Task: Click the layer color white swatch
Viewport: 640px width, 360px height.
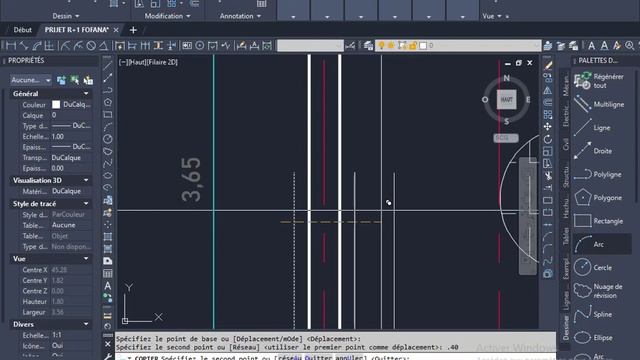Action: point(423,46)
